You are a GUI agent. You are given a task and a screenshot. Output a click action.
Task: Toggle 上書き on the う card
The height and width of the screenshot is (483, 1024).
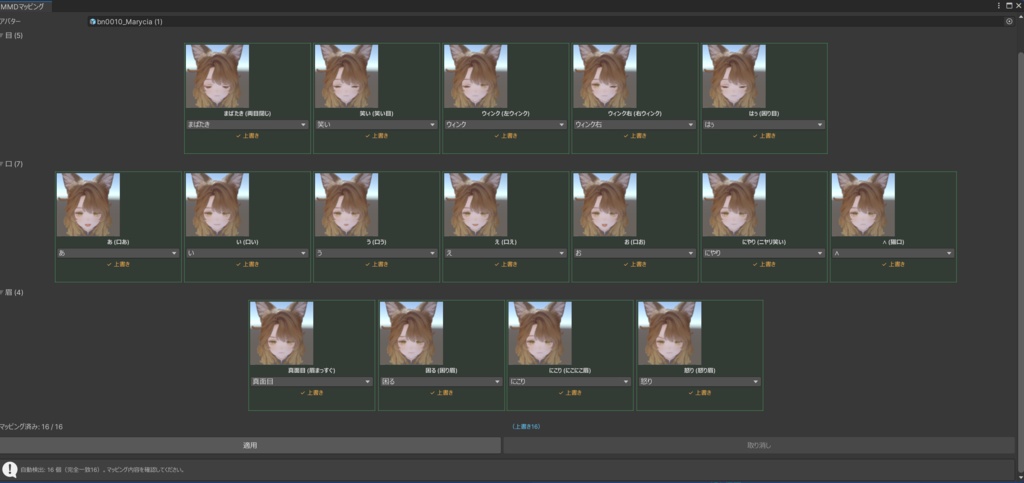377,264
